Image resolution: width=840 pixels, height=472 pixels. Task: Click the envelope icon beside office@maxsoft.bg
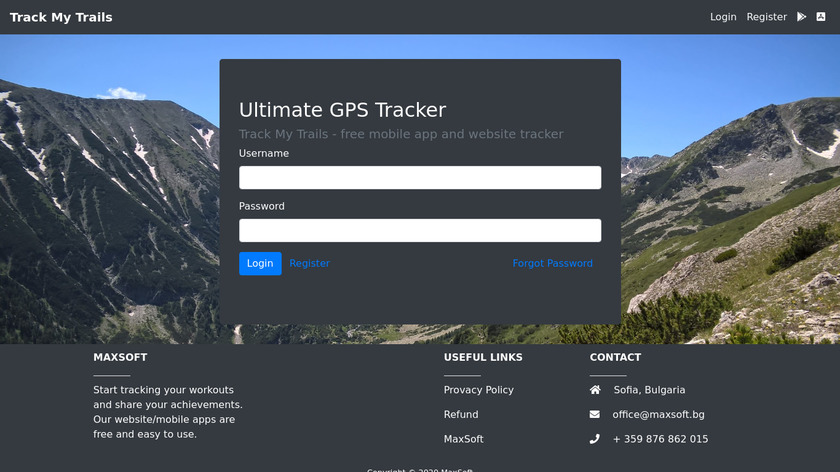tap(595, 415)
